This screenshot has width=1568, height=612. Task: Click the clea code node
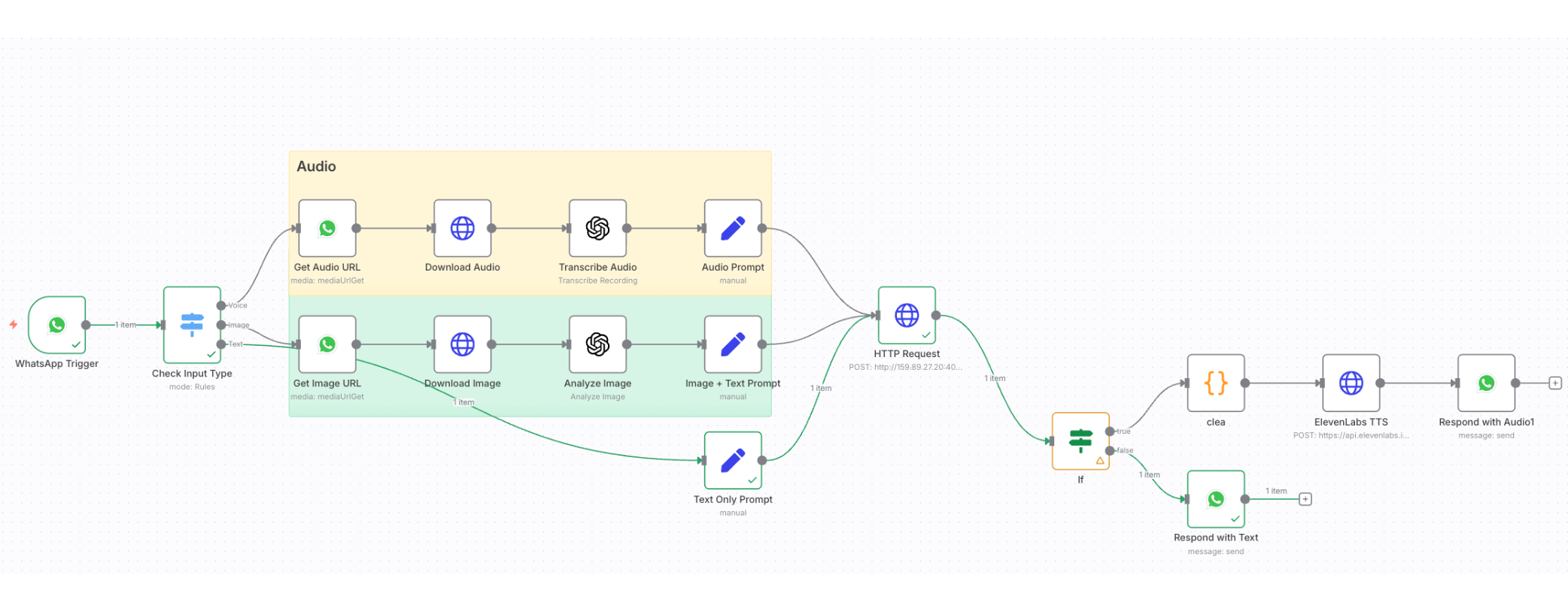[x=1216, y=383]
